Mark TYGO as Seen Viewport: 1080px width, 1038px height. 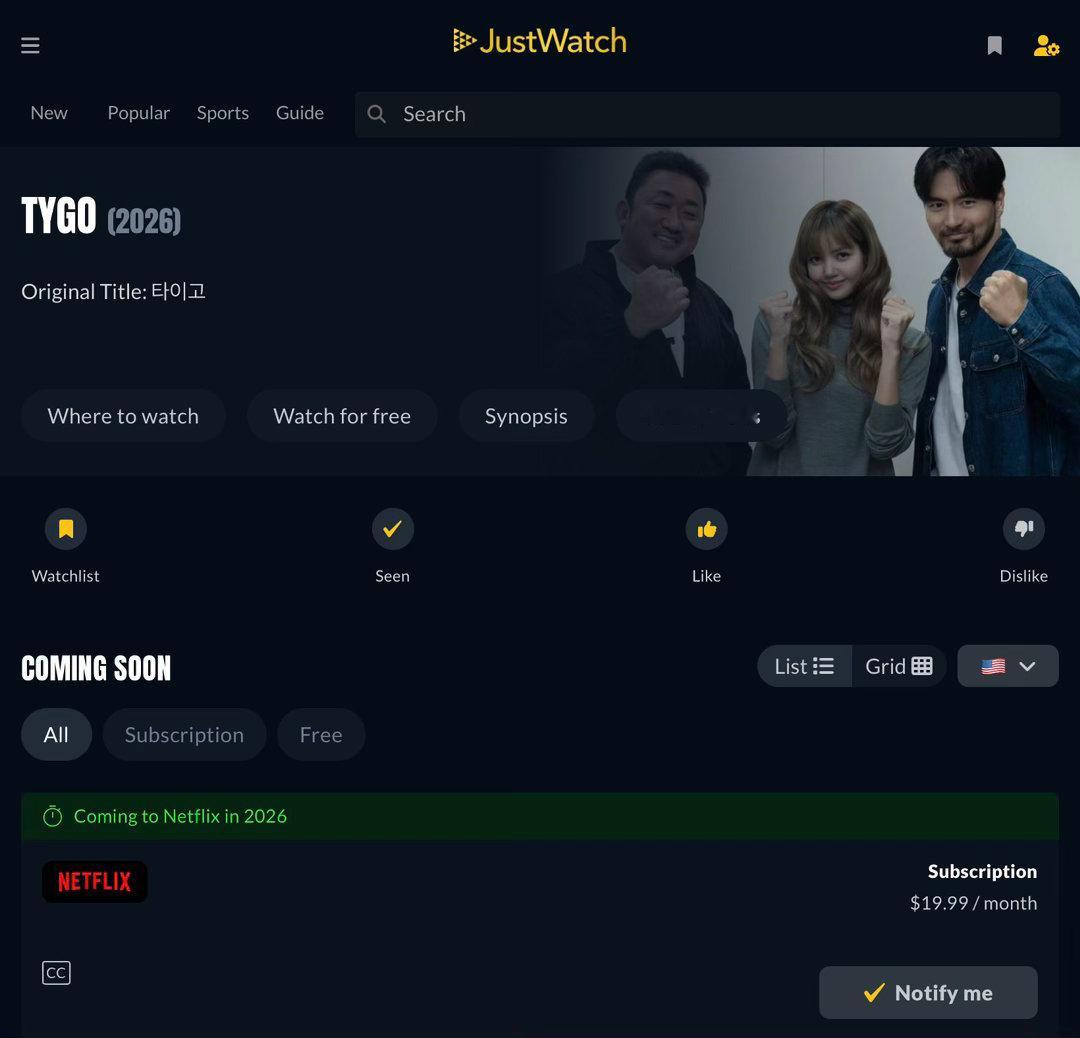pyautogui.click(x=393, y=529)
